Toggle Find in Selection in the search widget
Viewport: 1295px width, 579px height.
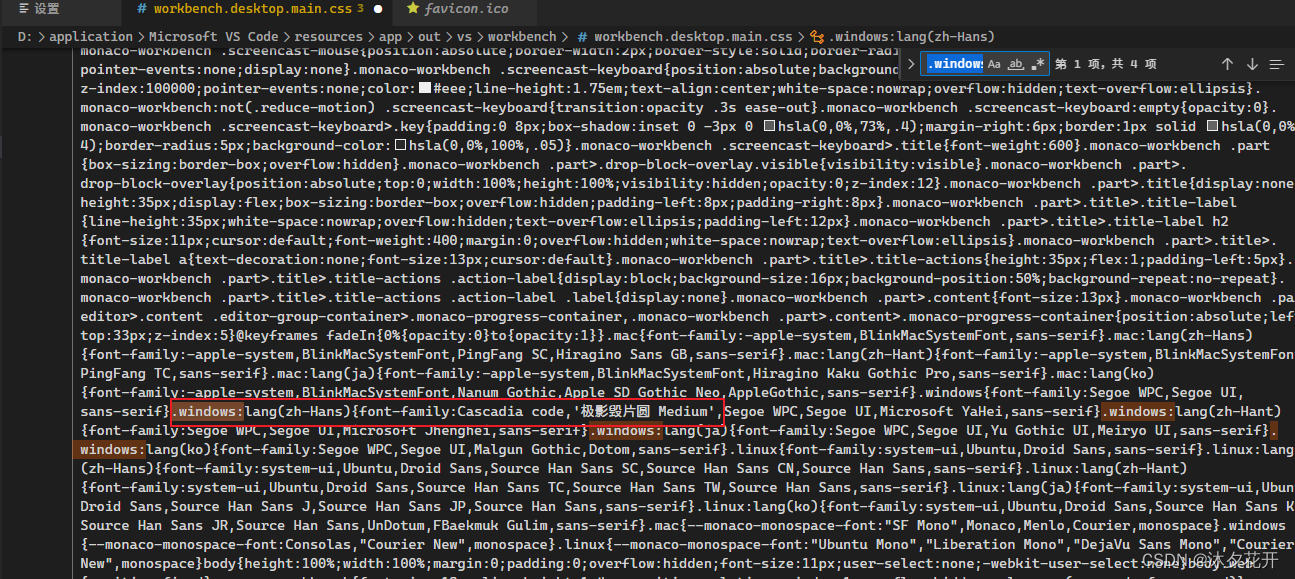click(1278, 63)
